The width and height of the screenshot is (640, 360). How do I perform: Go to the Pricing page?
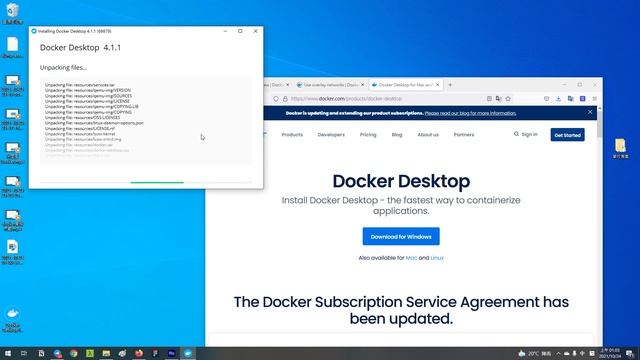coord(368,135)
